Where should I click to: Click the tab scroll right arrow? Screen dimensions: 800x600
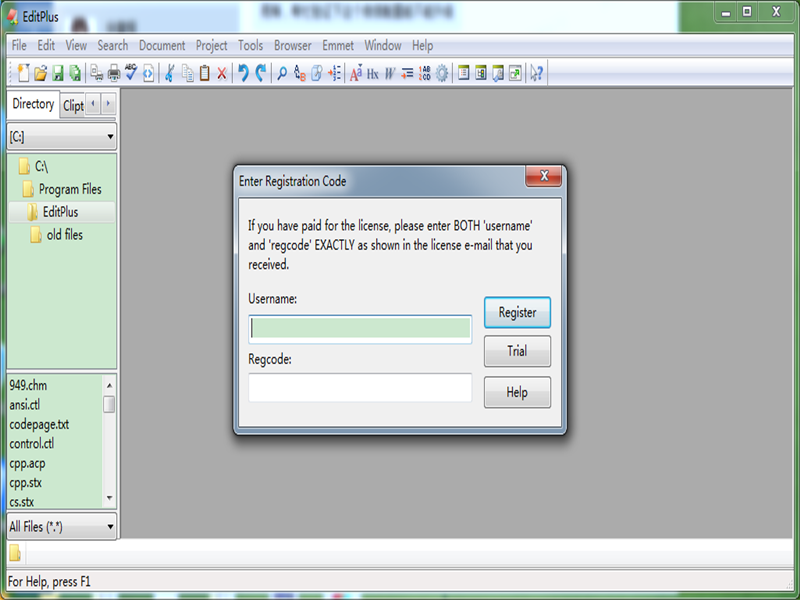click(x=108, y=104)
